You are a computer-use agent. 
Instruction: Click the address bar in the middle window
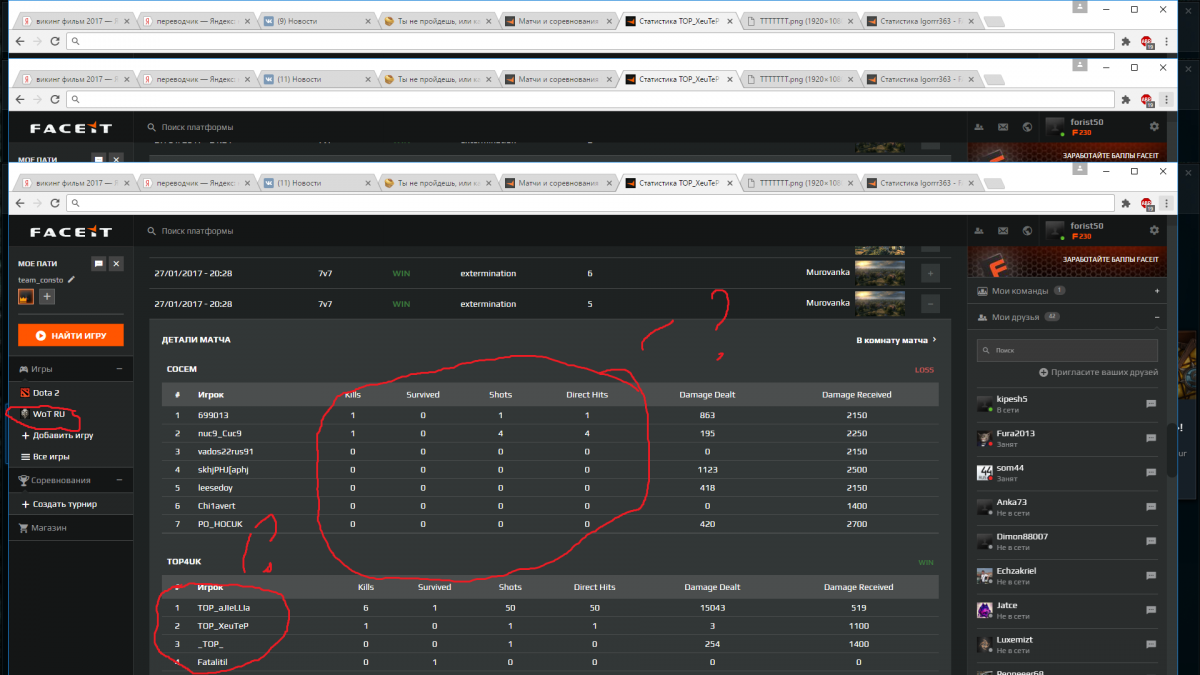590,99
